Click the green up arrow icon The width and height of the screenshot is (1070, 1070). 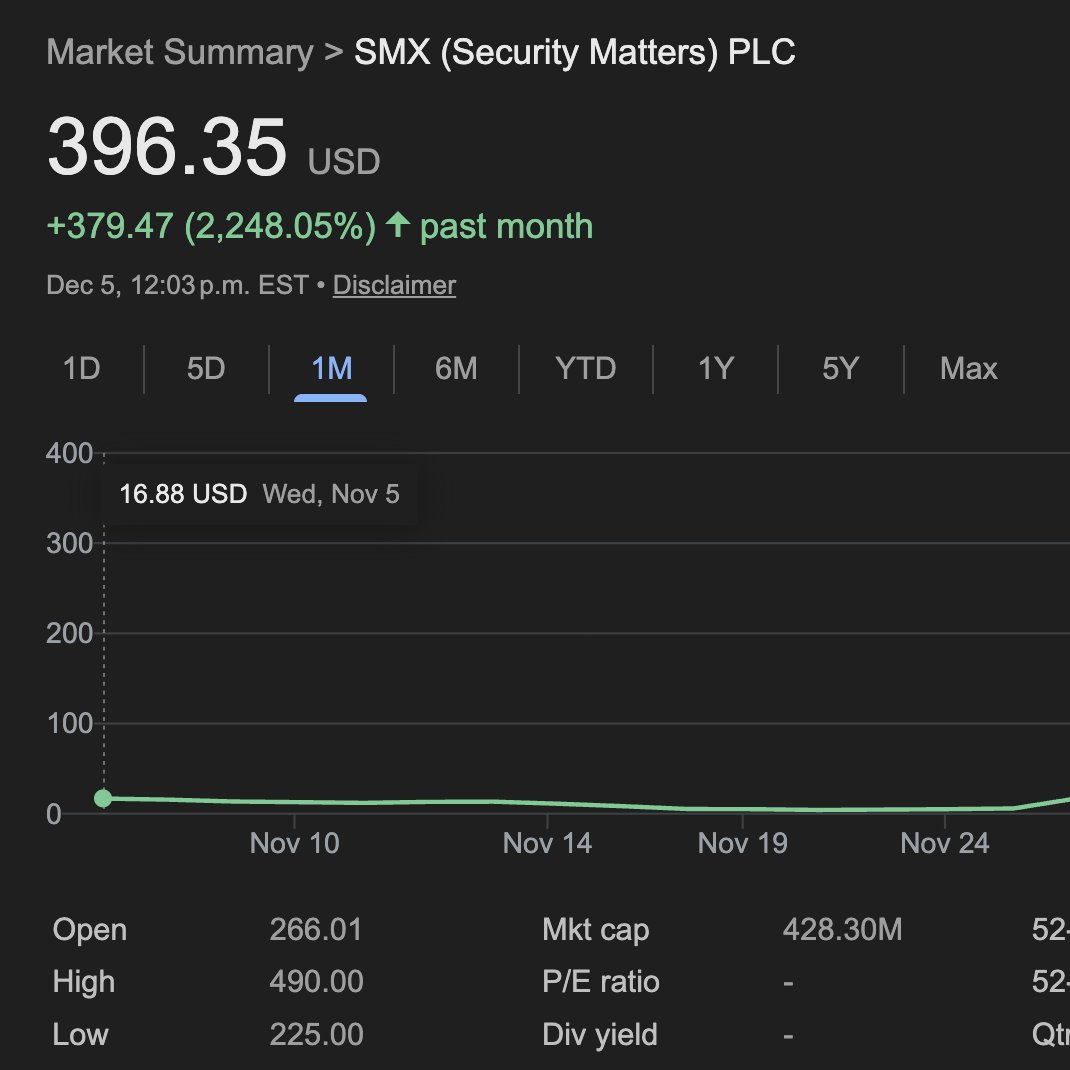coord(398,225)
